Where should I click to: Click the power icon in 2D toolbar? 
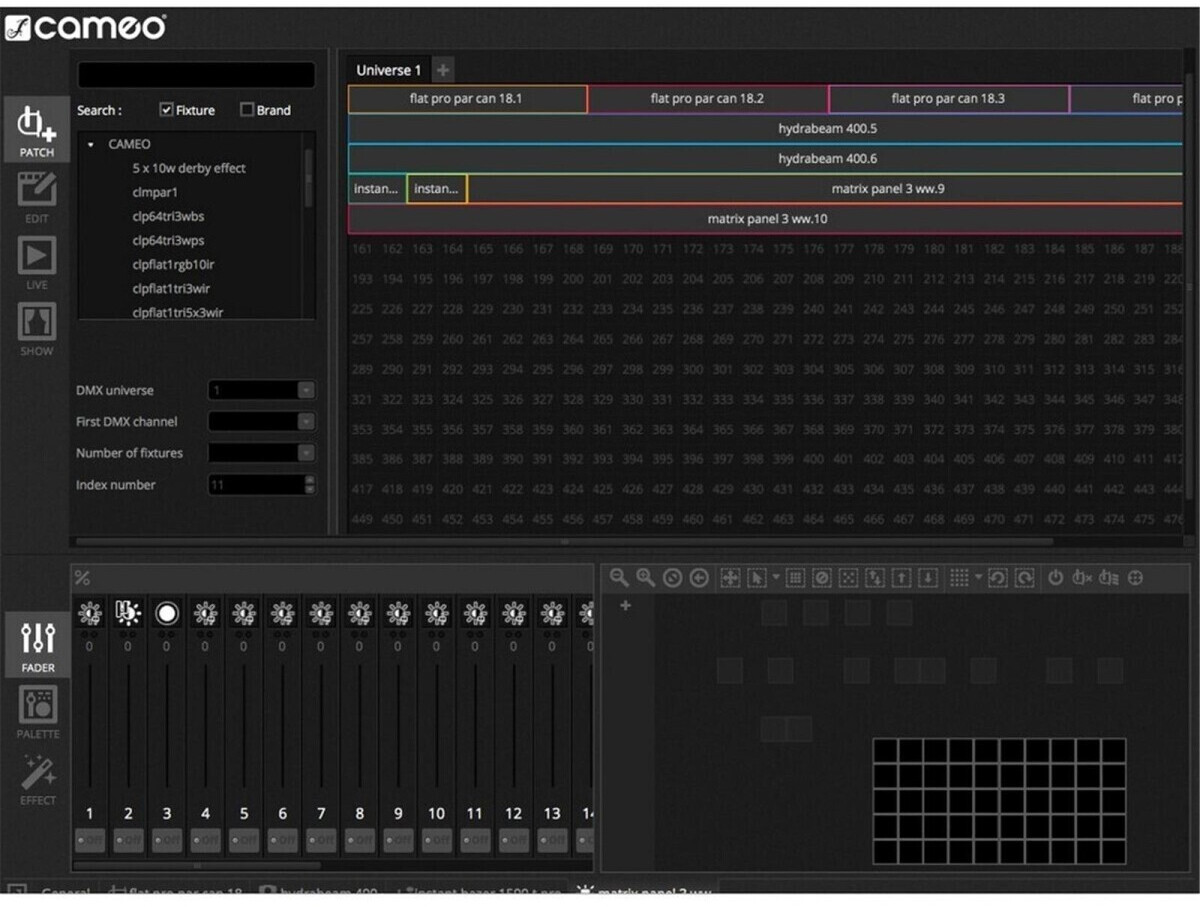(1055, 577)
